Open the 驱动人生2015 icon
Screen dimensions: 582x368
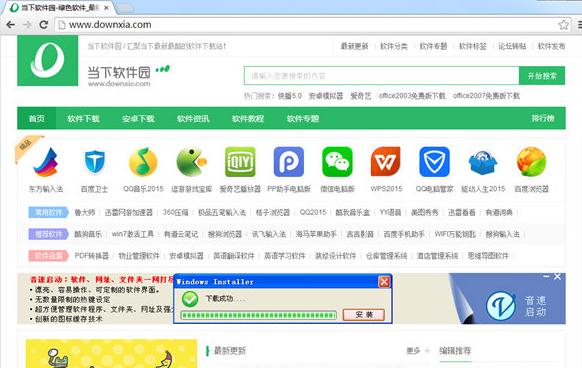[483, 162]
